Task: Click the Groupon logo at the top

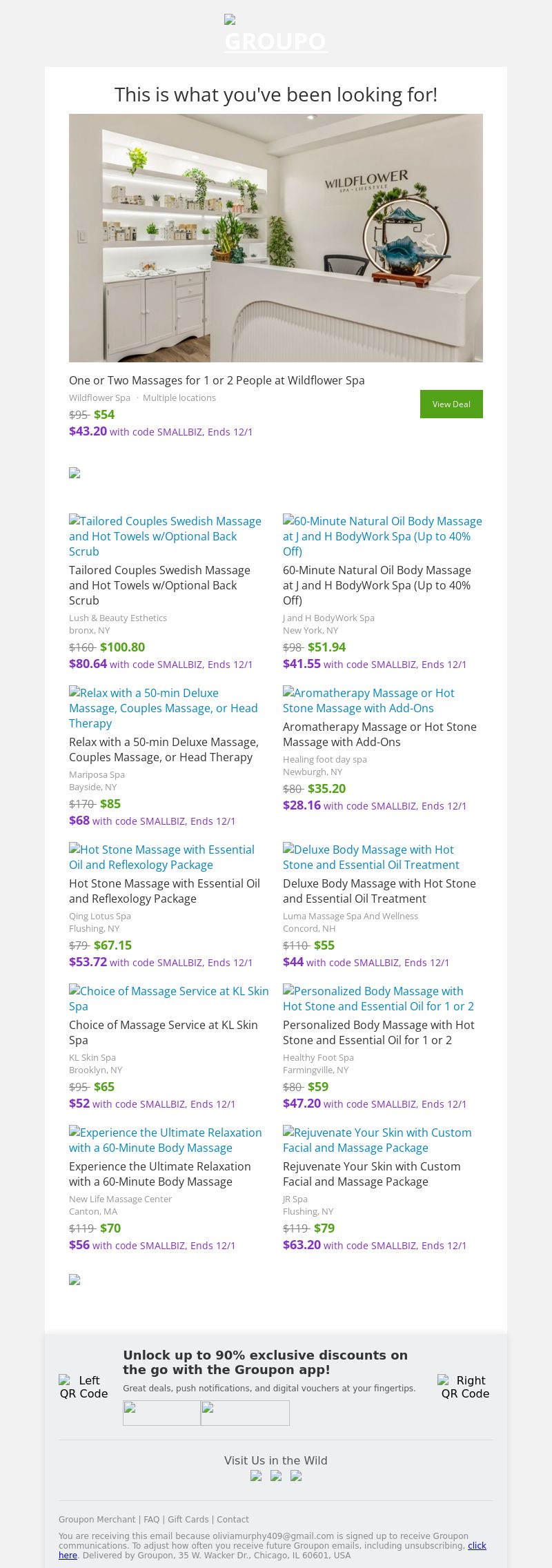Action: pos(275,35)
